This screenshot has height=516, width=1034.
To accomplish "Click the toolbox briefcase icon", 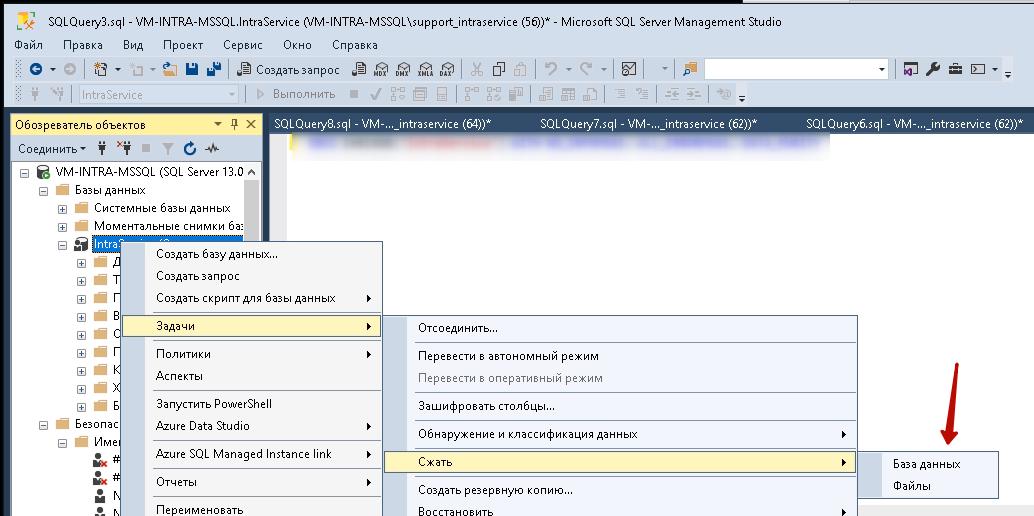I will tap(955, 69).
